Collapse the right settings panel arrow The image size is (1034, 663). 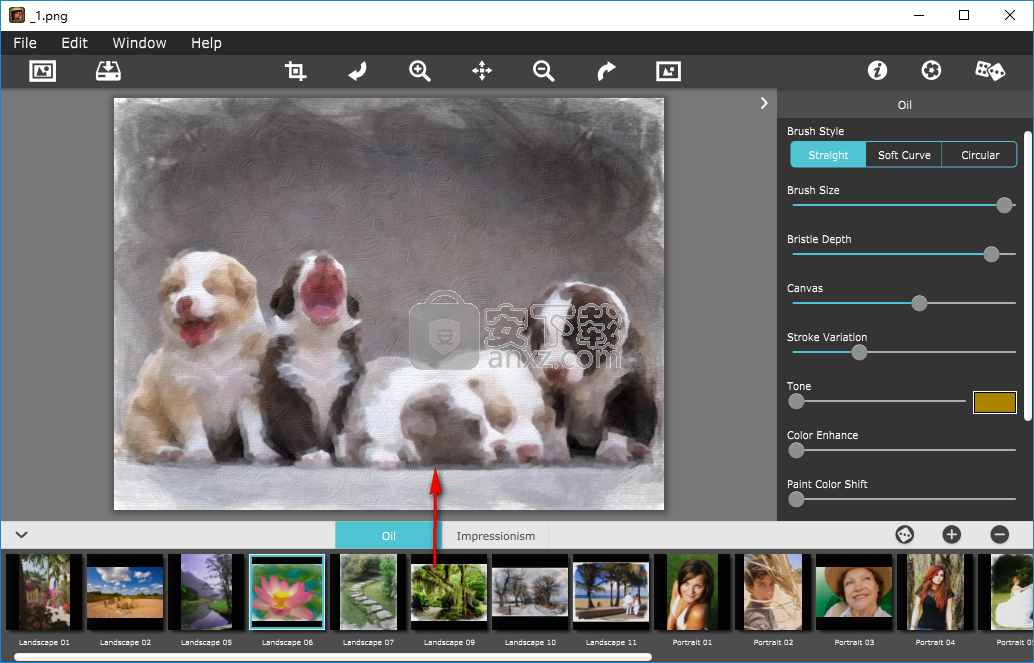(764, 104)
